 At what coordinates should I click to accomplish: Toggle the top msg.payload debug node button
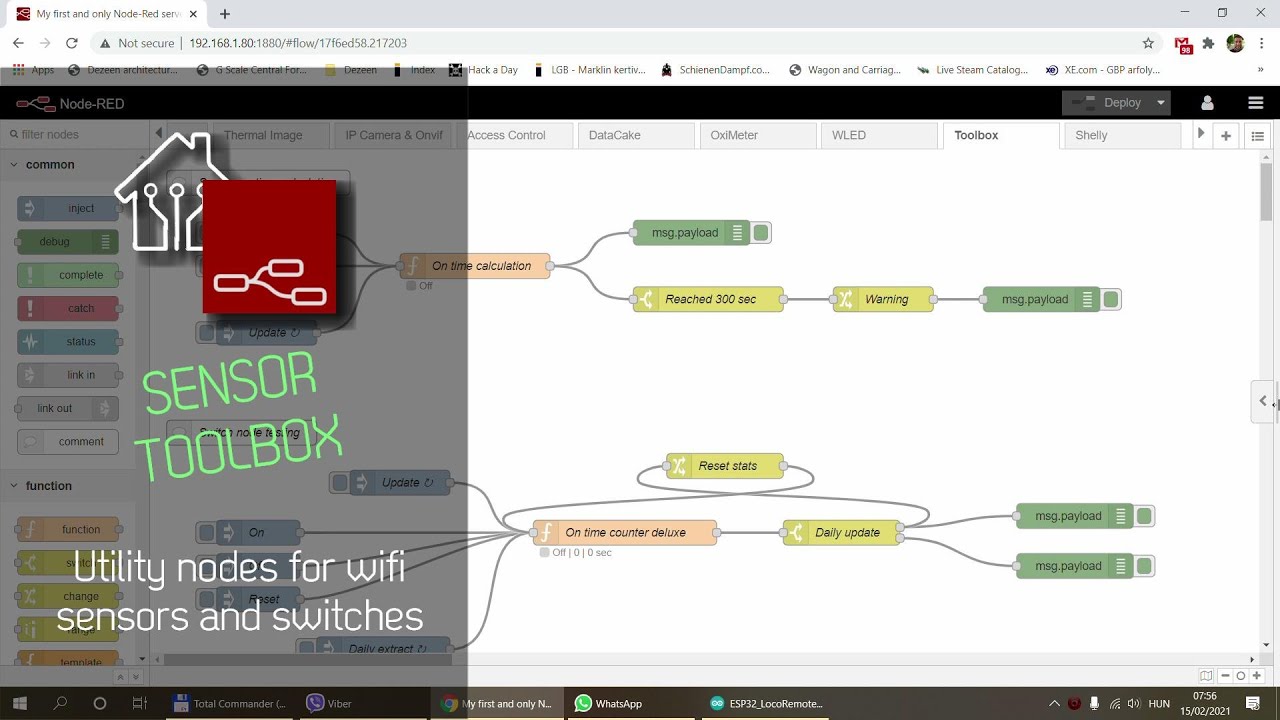click(x=761, y=233)
